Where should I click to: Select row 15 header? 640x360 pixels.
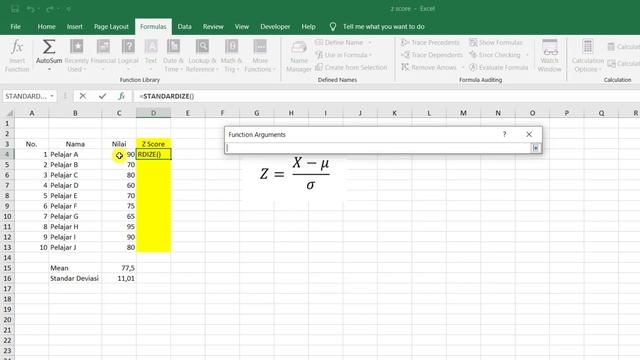[x=7, y=268]
